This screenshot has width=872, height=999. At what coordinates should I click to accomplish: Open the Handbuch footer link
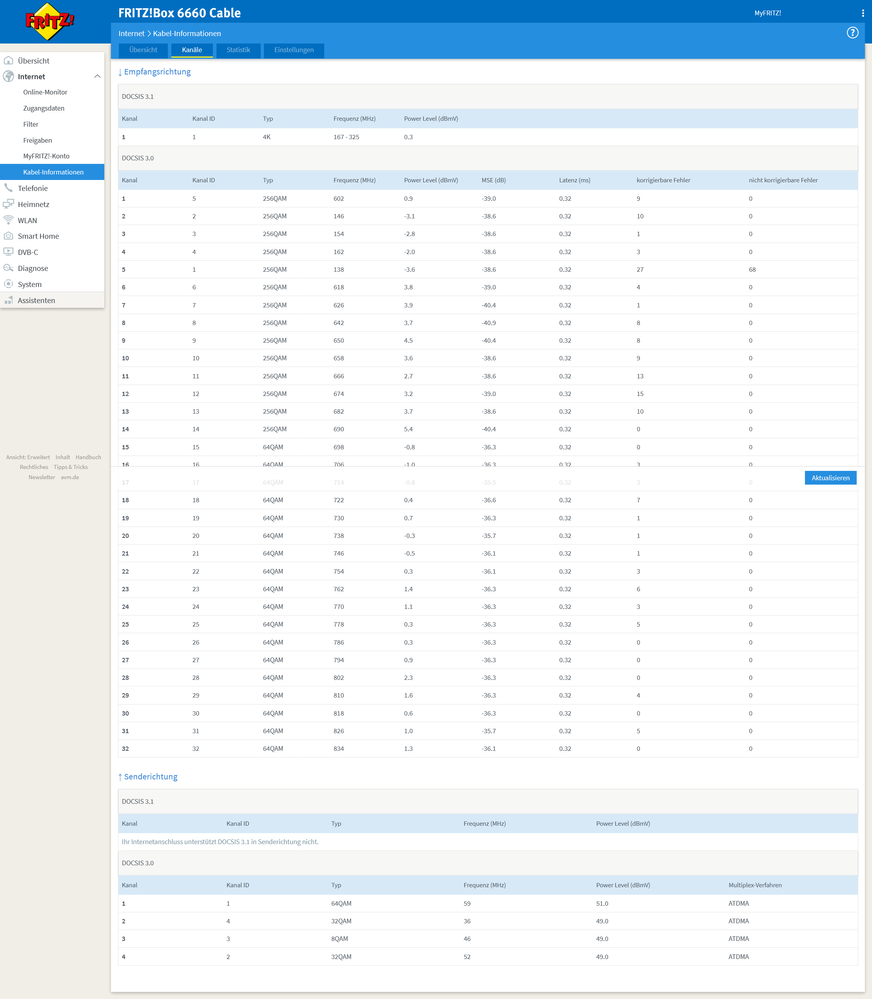pyautogui.click(x=88, y=457)
